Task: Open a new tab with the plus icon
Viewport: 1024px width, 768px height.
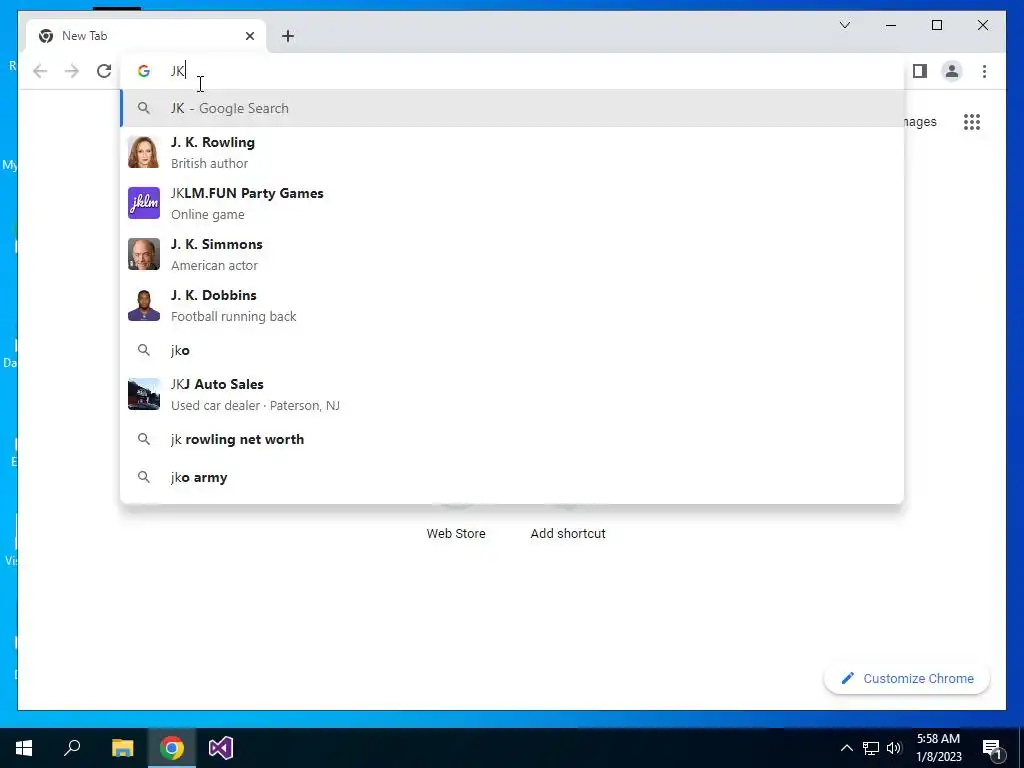Action: click(x=288, y=36)
